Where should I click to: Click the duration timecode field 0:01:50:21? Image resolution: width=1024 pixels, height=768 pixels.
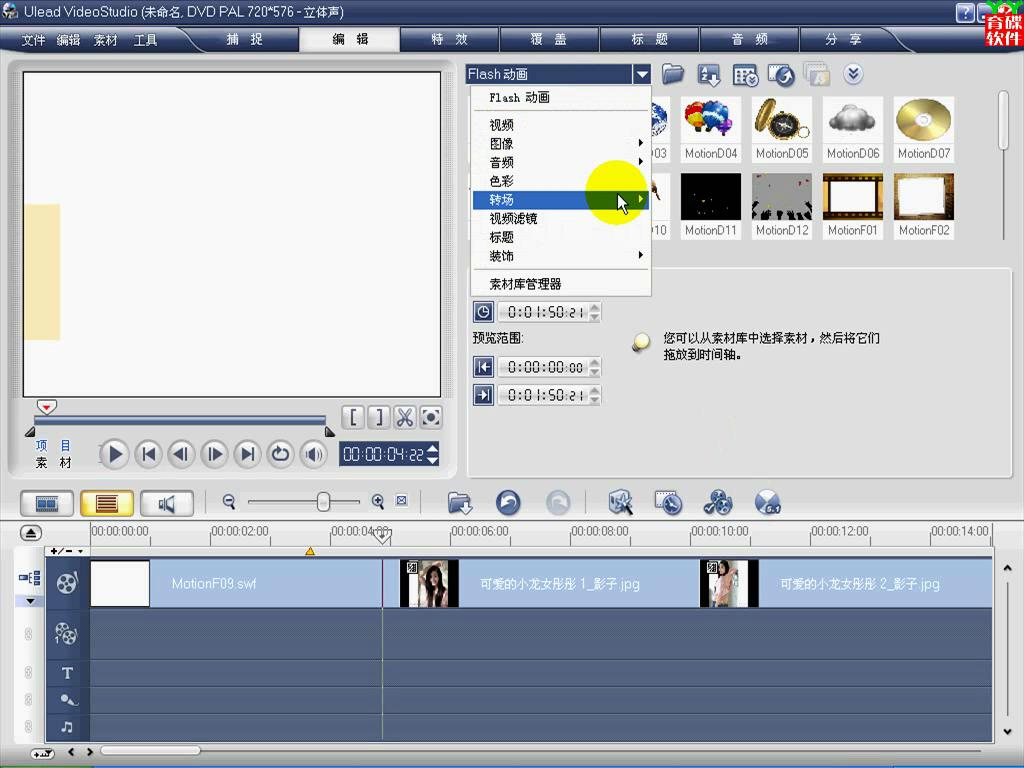pos(544,312)
